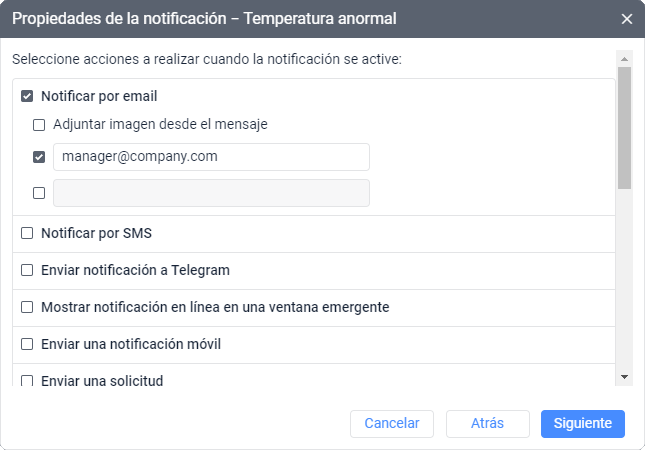This screenshot has height=450, width=645.
Task: Go back with the Atrás button
Action: coord(487,423)
